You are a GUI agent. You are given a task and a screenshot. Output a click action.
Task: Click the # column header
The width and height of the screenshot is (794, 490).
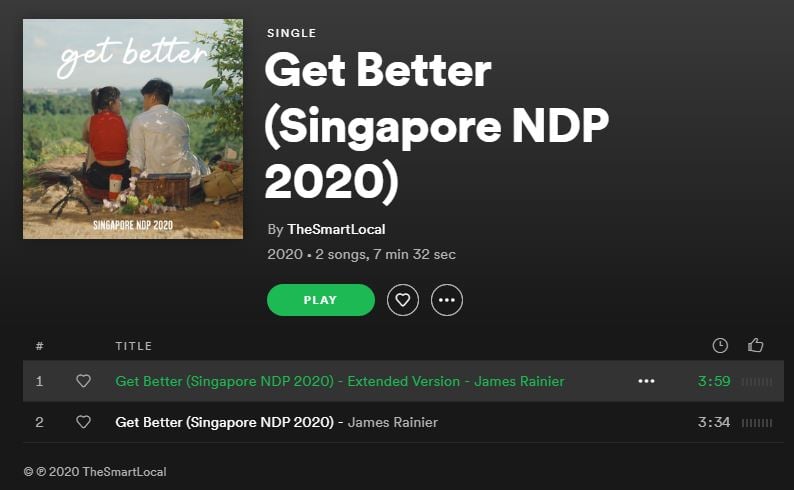[39, 346]
